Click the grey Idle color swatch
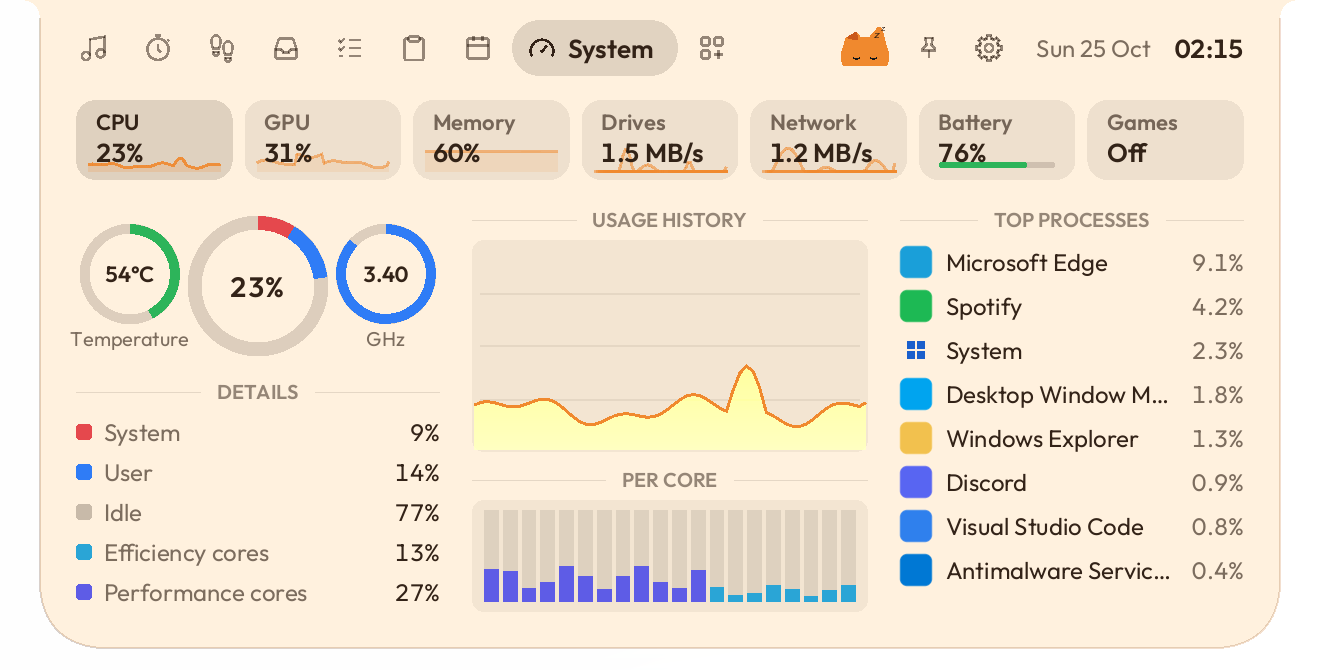 point(84,512)
